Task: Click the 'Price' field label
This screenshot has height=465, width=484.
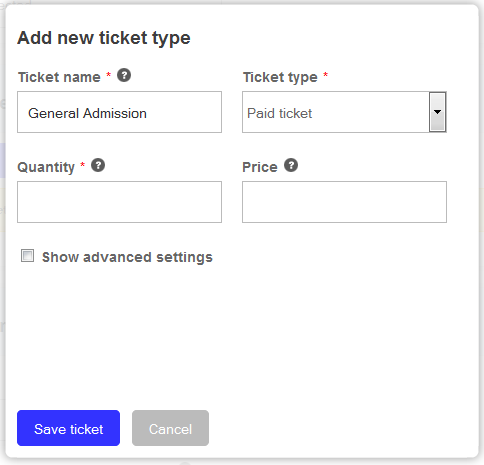Action: [260, 167]
